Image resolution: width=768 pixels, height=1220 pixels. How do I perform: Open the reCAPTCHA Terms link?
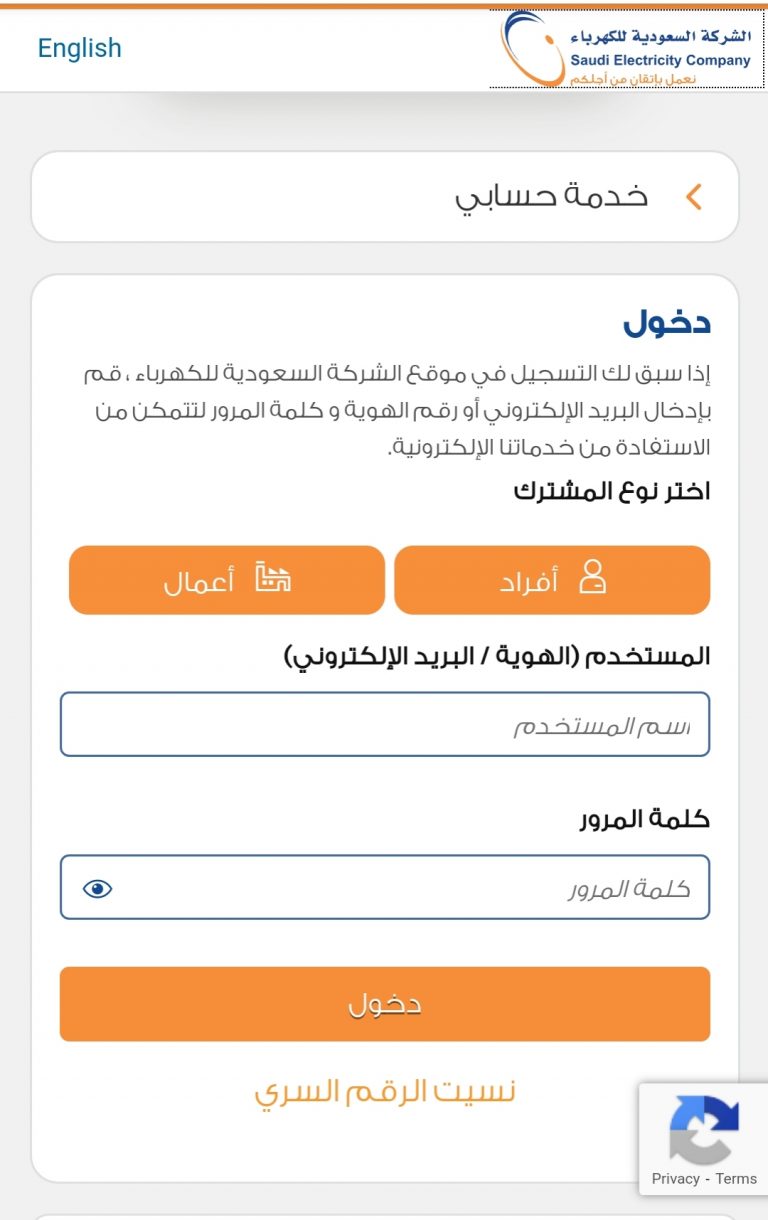[x=736, y=1178]
